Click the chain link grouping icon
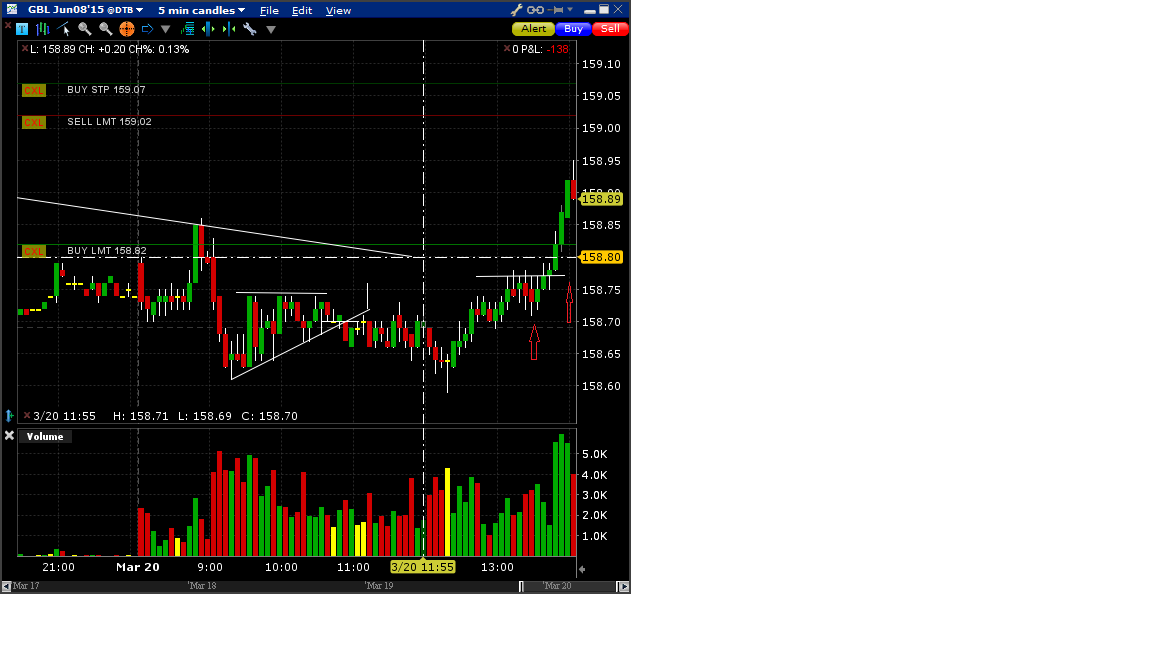The height and width of the screenshot is (648, 1152). (536, 10)
